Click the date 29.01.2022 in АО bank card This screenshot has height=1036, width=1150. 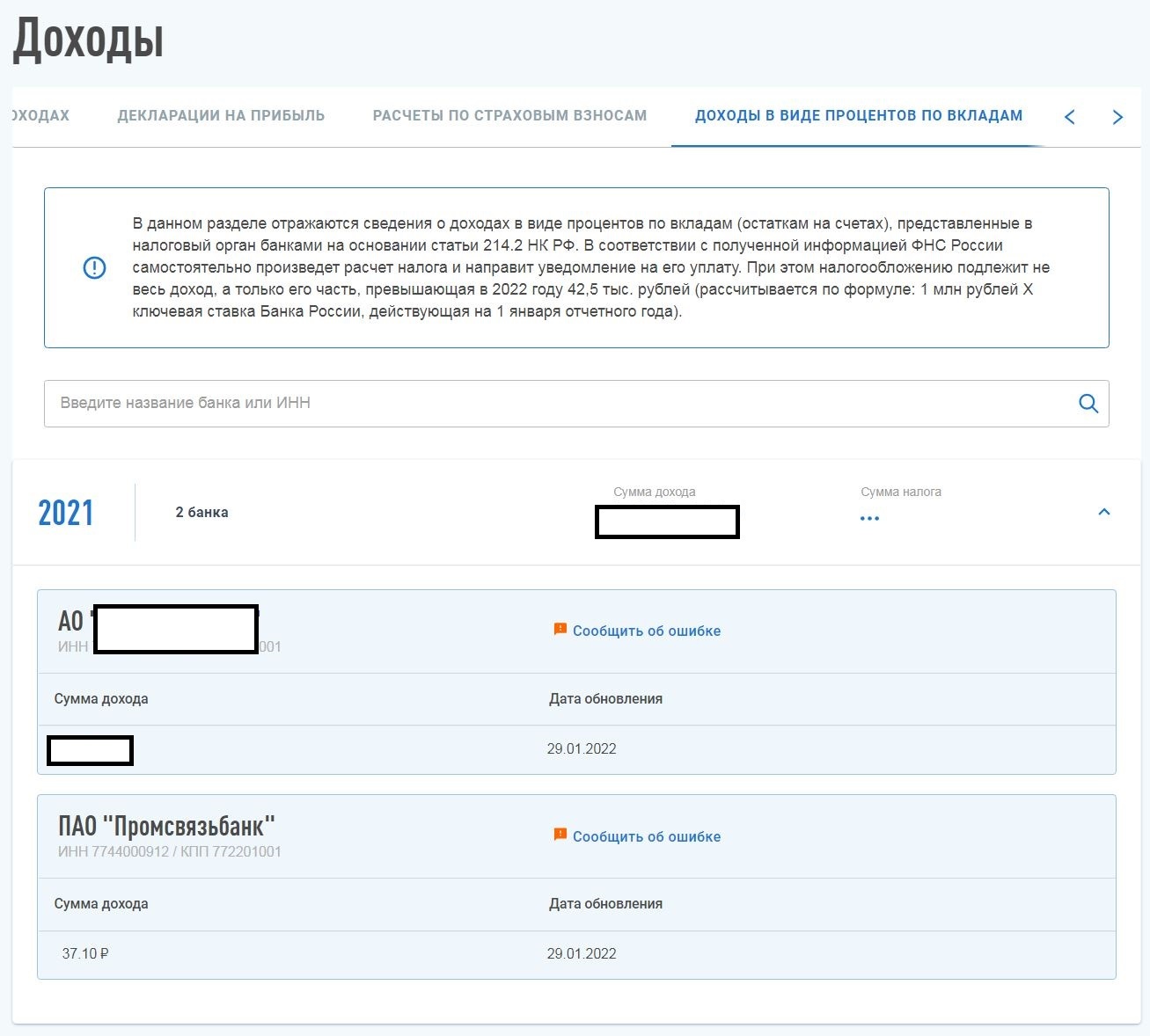click(x=582, y=748)
